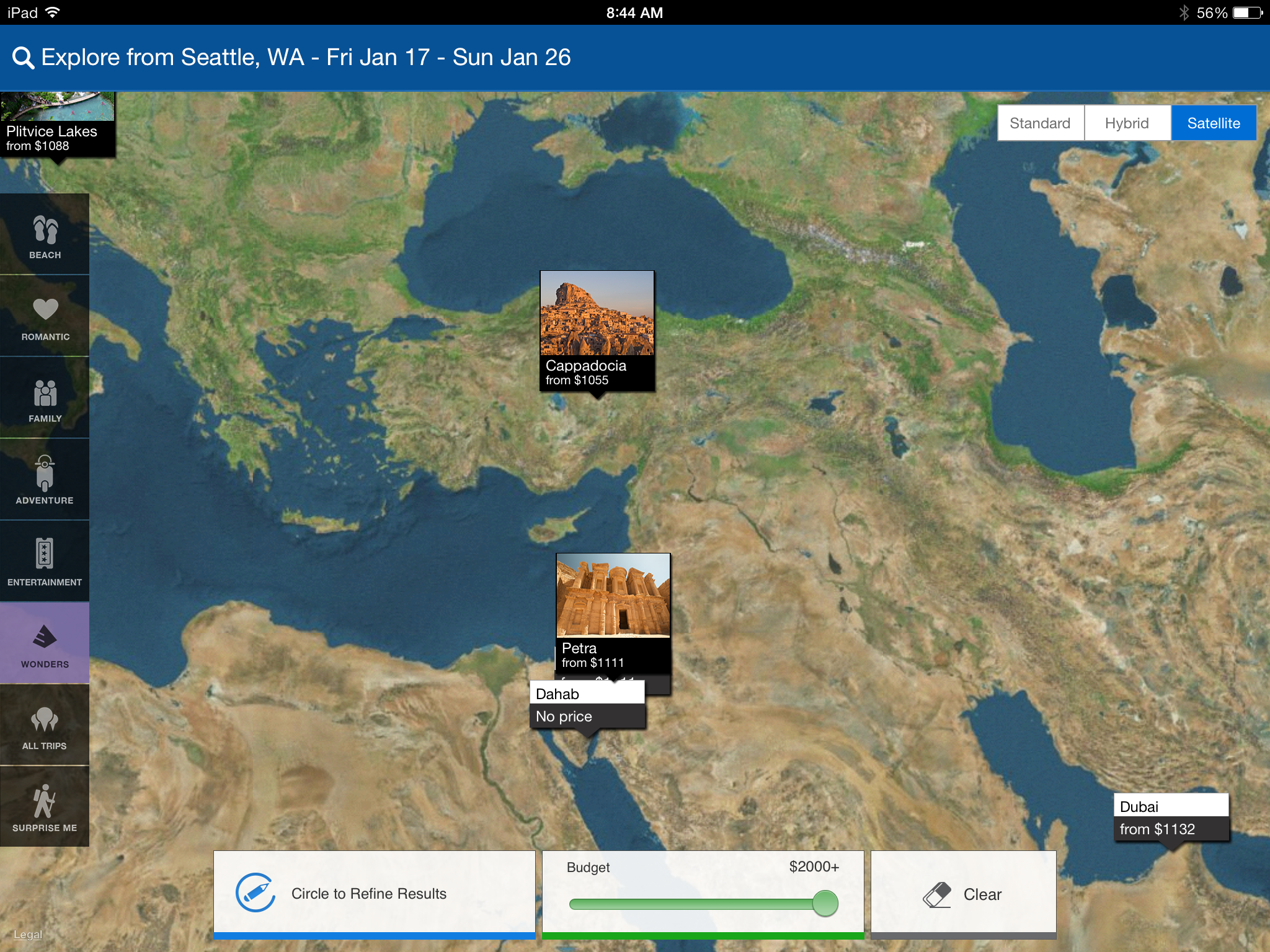
Task: Select Satellite map view
Action: [1213, 123]
